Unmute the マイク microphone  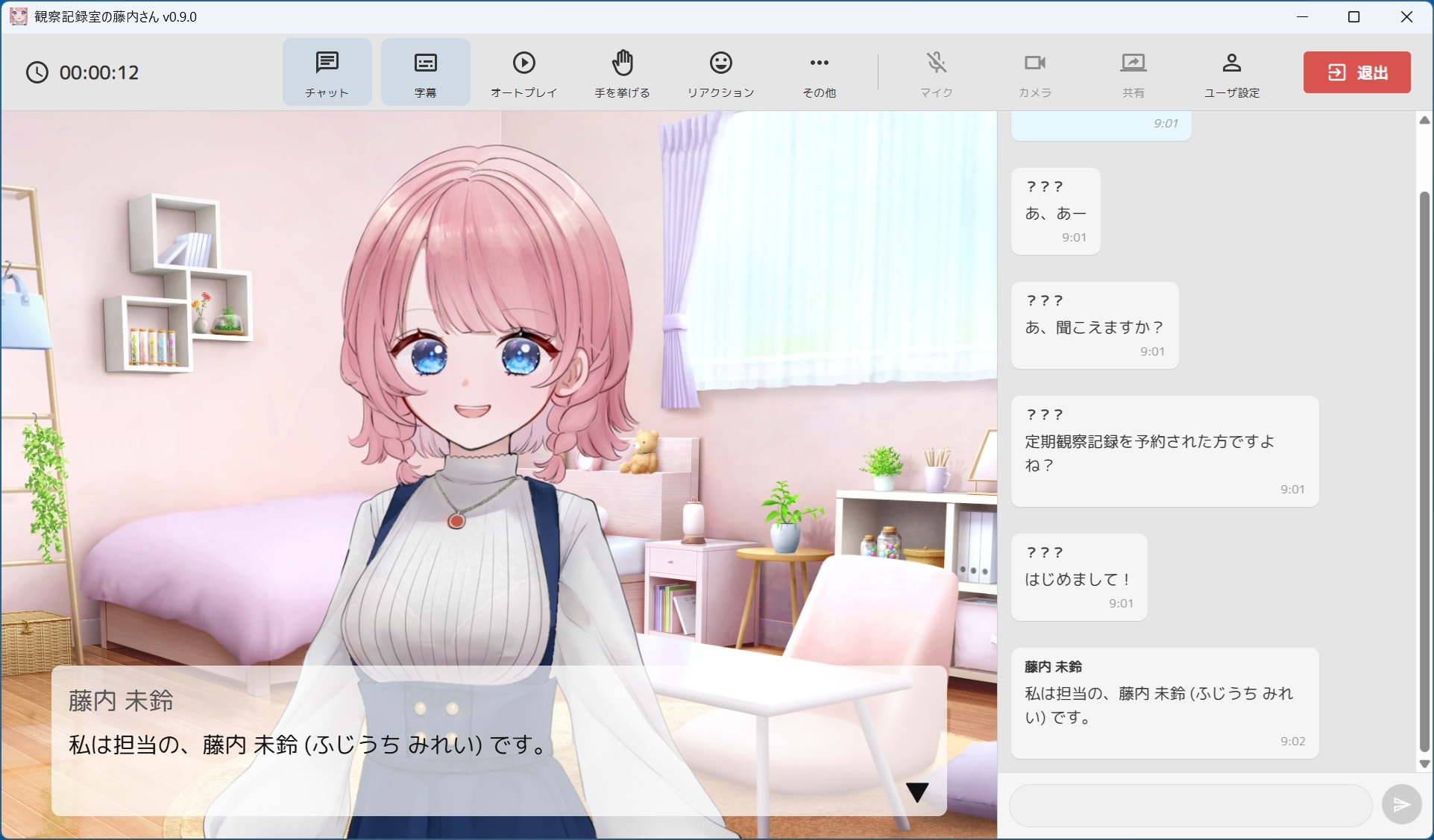coord(936,72)
